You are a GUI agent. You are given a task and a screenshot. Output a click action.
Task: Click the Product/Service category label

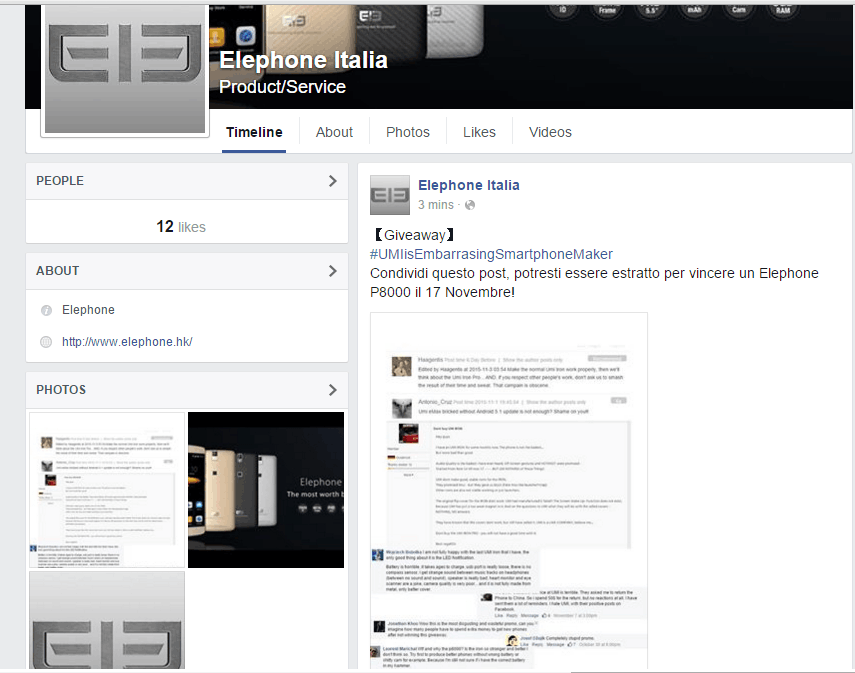(282, 87)
